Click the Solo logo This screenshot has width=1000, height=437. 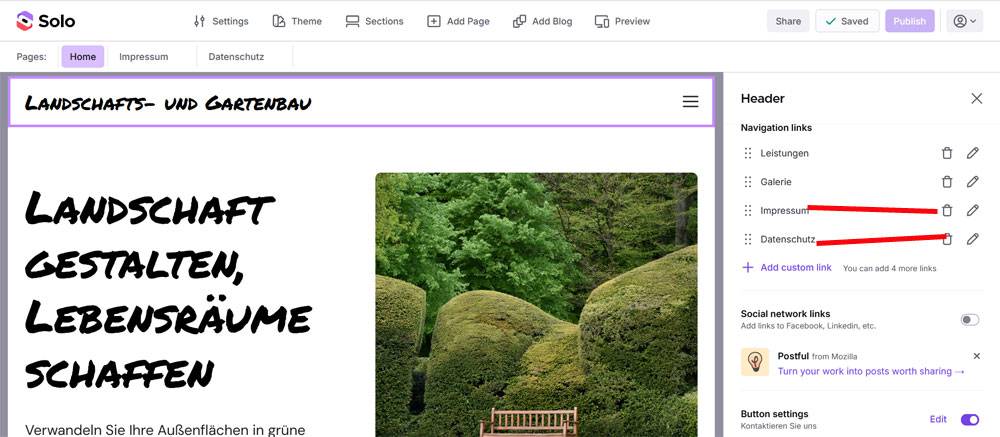[46, 21]
